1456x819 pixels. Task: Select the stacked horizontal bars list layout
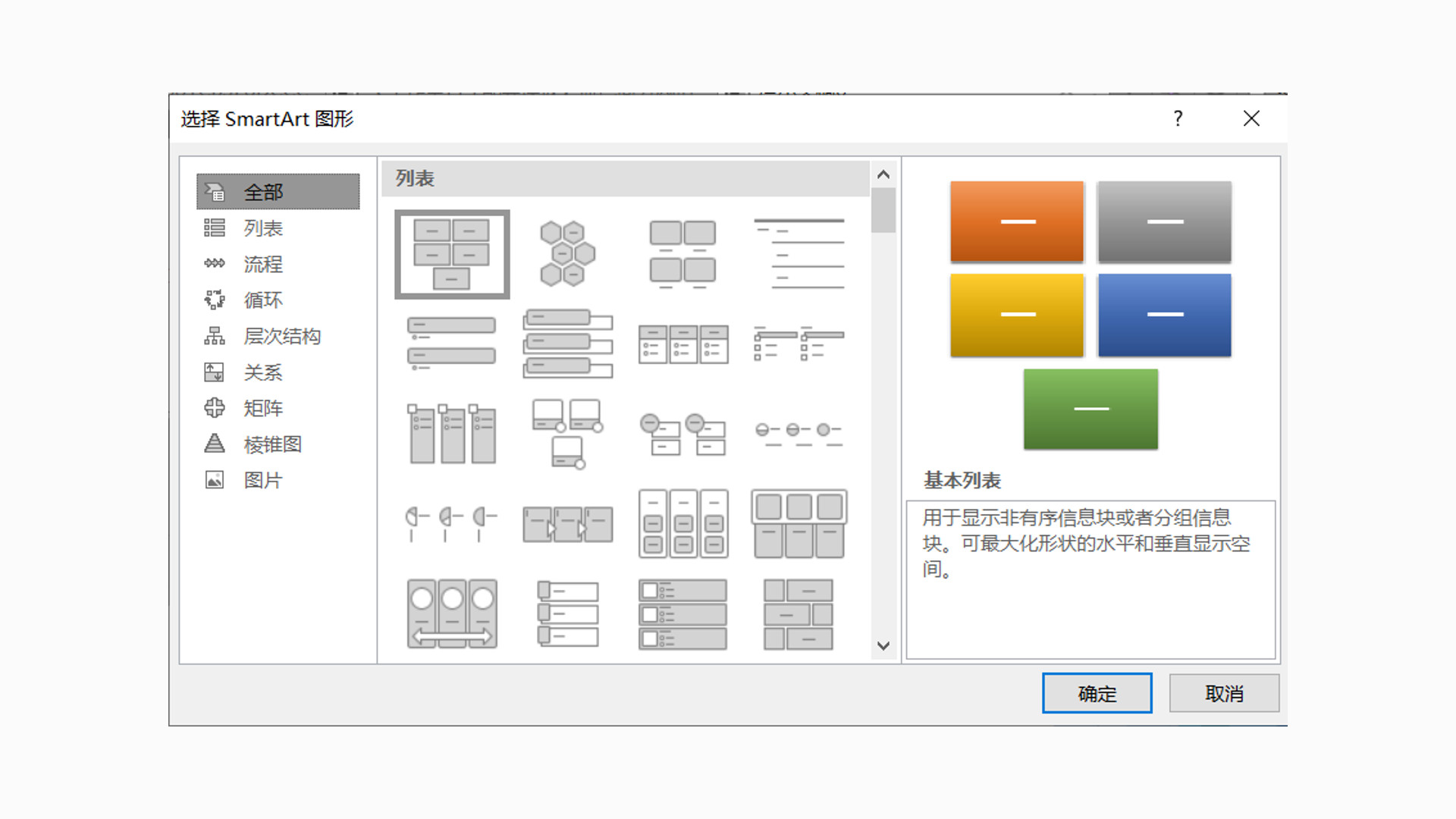[567, 344]
